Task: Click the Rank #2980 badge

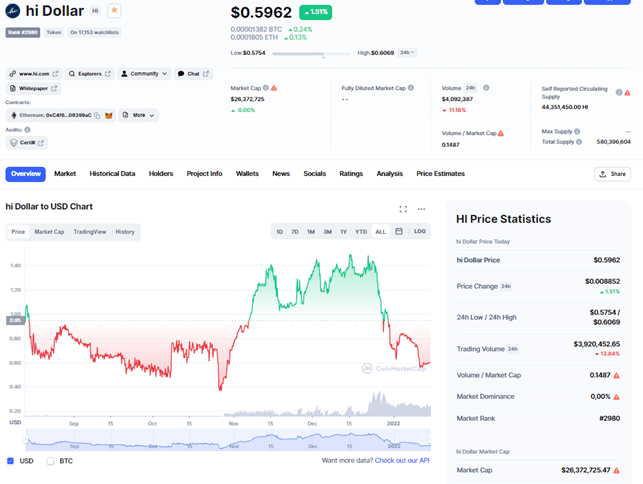Action: coord(23,32)
